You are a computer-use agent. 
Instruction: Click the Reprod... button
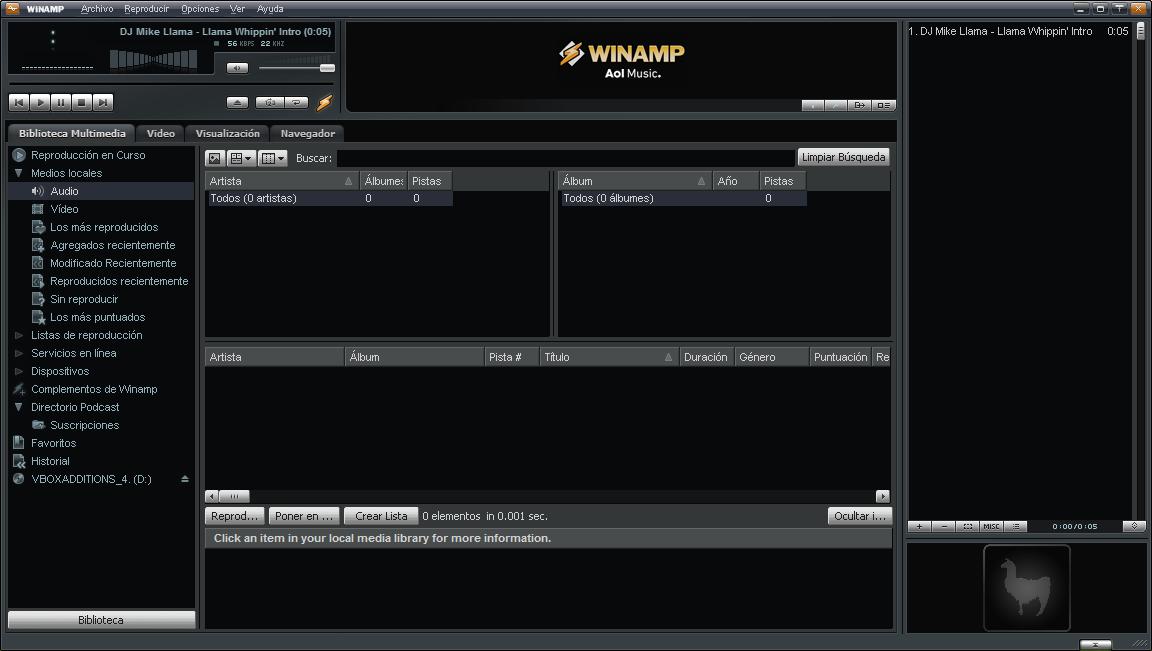click(x=235, y=516)
